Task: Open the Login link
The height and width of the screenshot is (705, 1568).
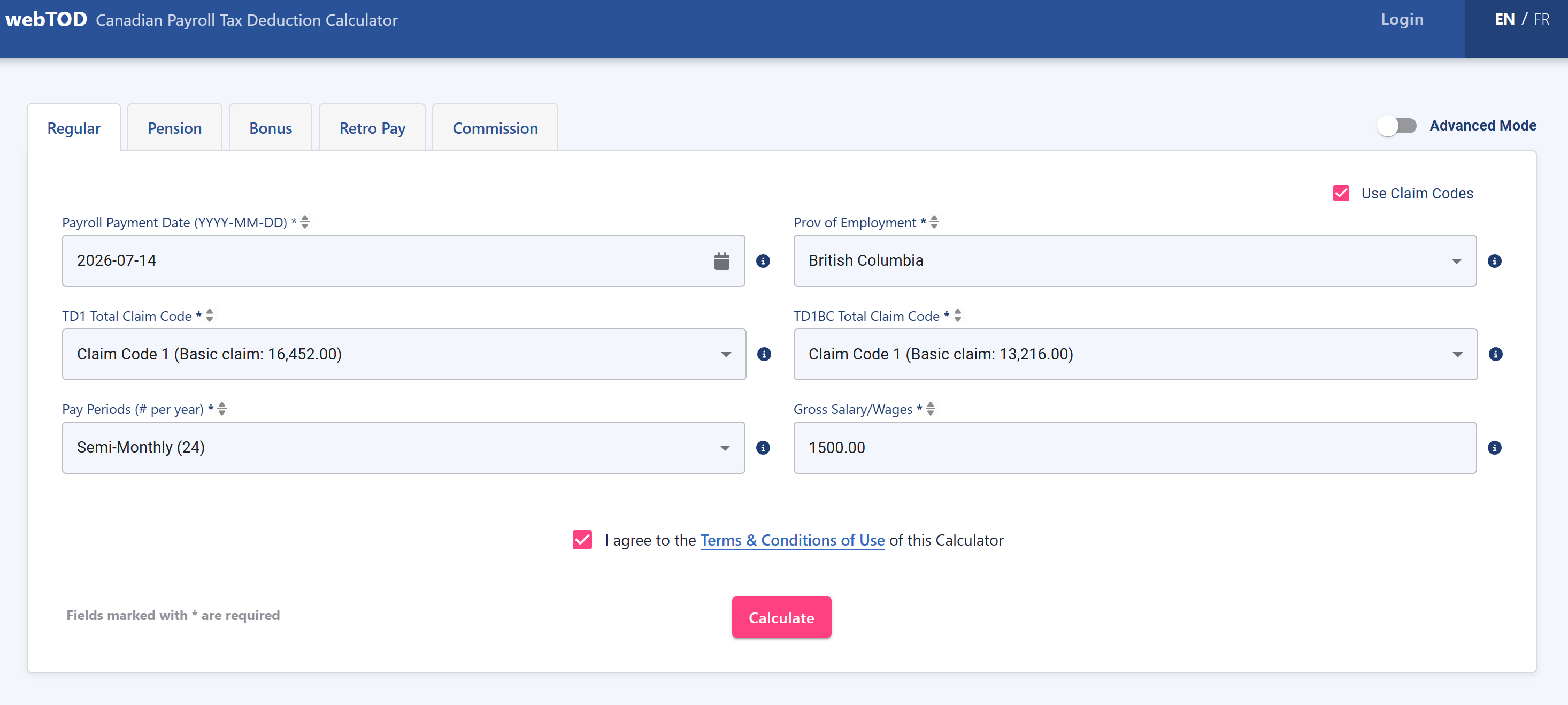Action: pyautogui.click(x=1402, y=19)
